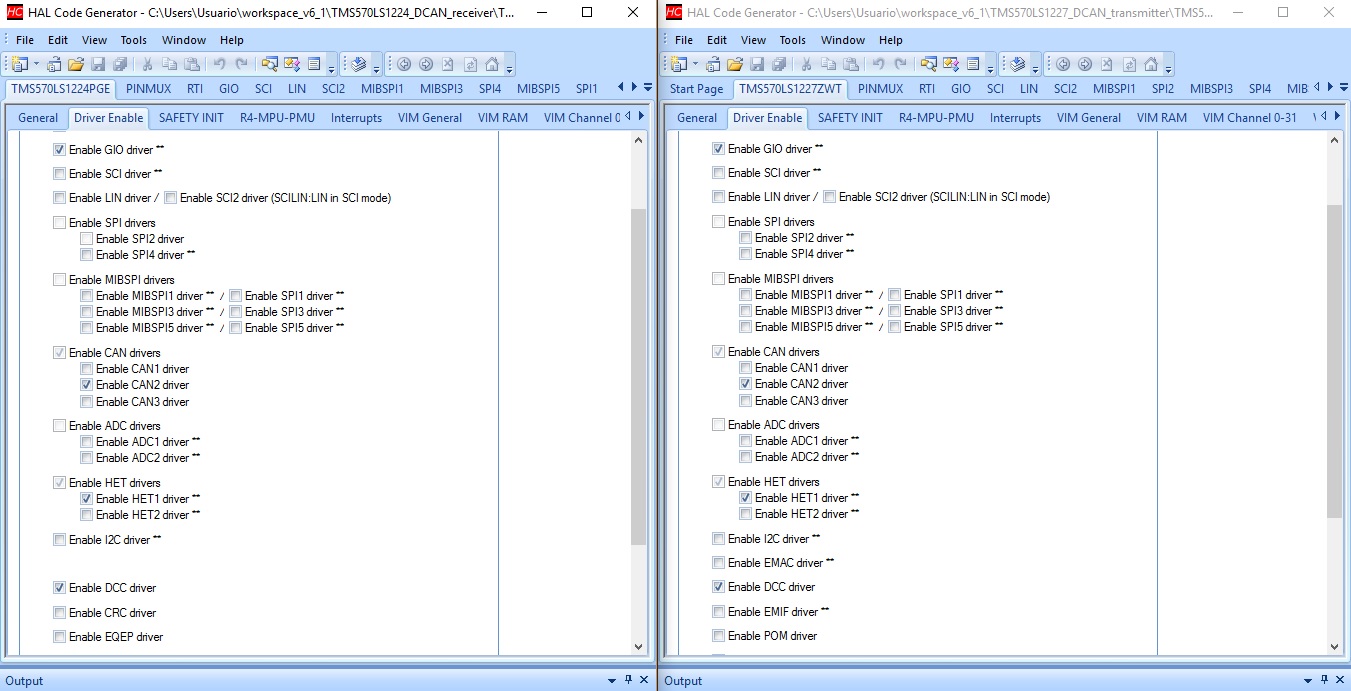This screenshot has height=691, width=1351.
Task: Enable EQEP driver checkbox in receiver window
Action: point(59,636)
